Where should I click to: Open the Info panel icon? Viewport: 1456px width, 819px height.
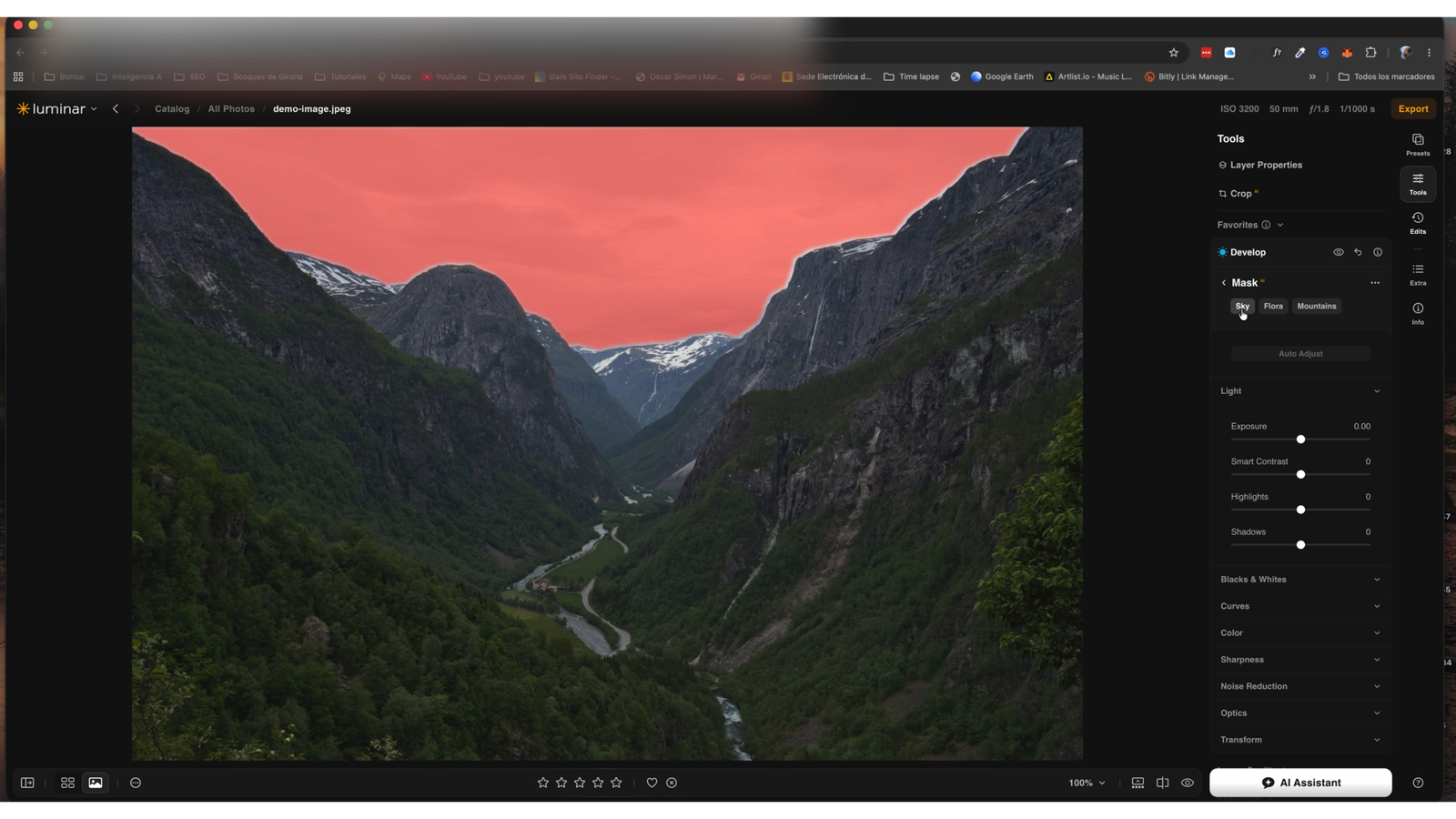1418,314
